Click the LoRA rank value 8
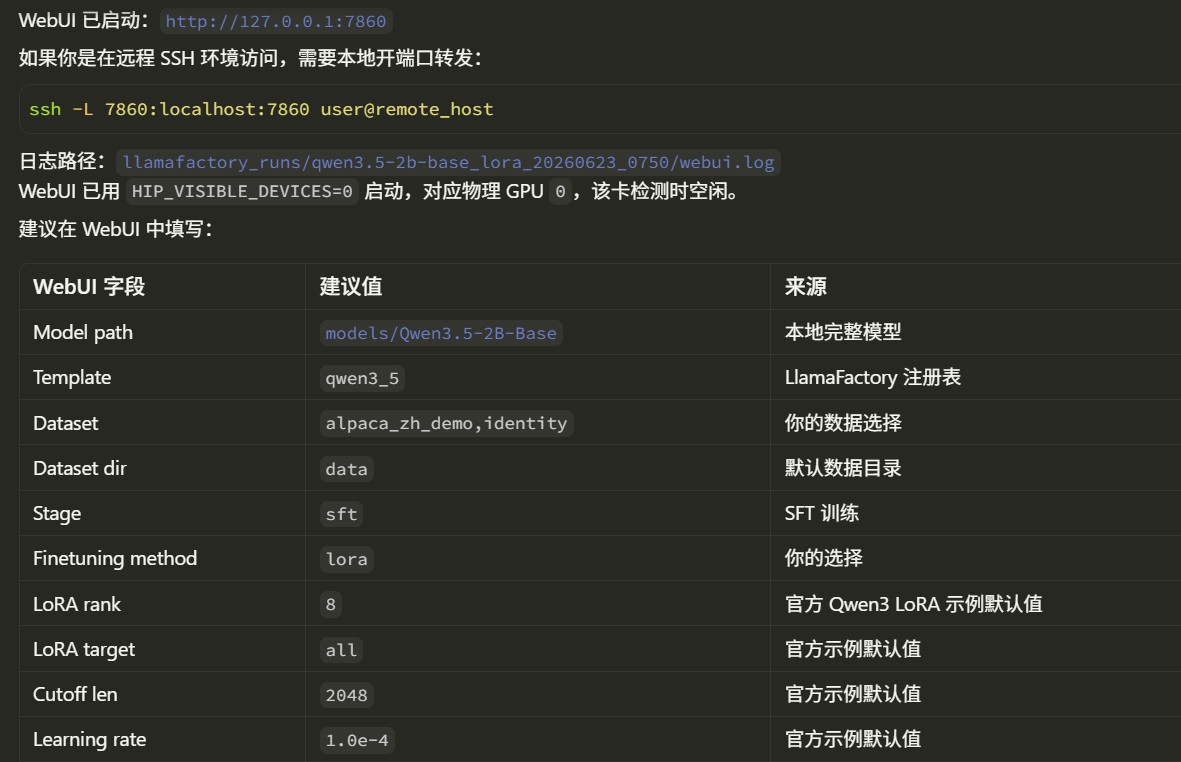The width and height of the screenshot is (1181, 762). pyautogui.click(x=331, y=605)
